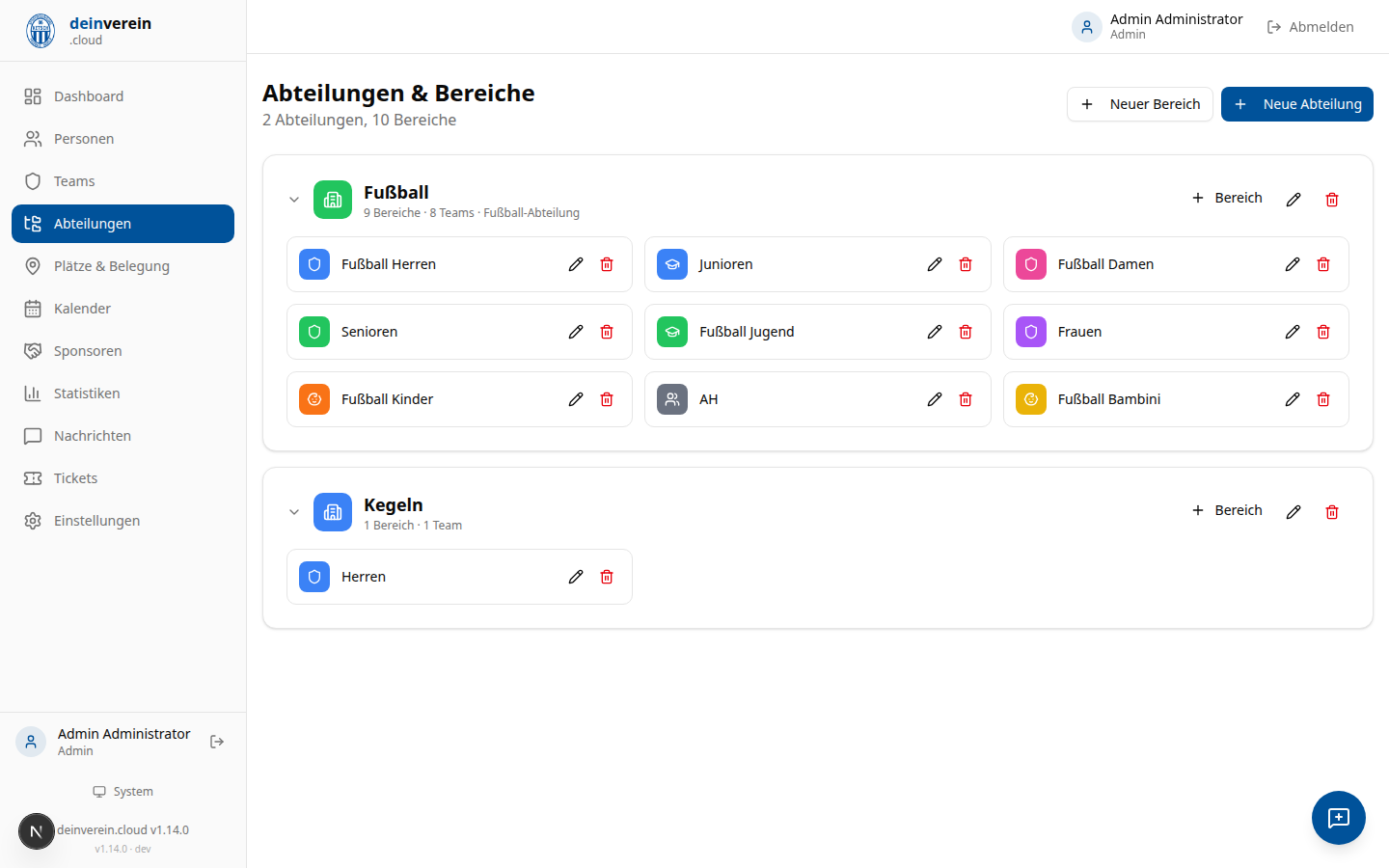Collapse the Fußball department section
This screenshot has height=868, width=1389.
point(294,200)
